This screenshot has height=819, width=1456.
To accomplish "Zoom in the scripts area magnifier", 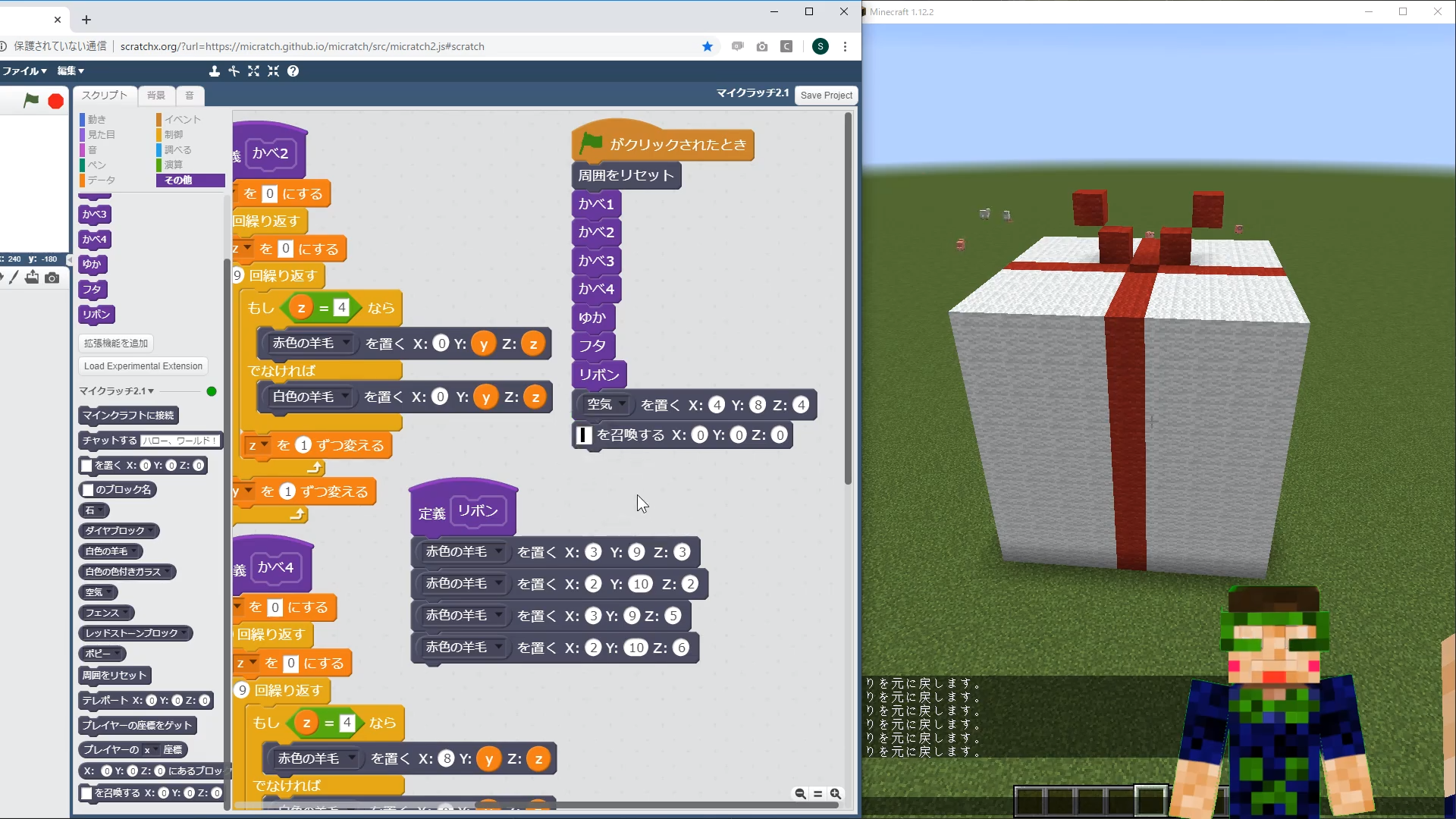I will pos(836,793).
